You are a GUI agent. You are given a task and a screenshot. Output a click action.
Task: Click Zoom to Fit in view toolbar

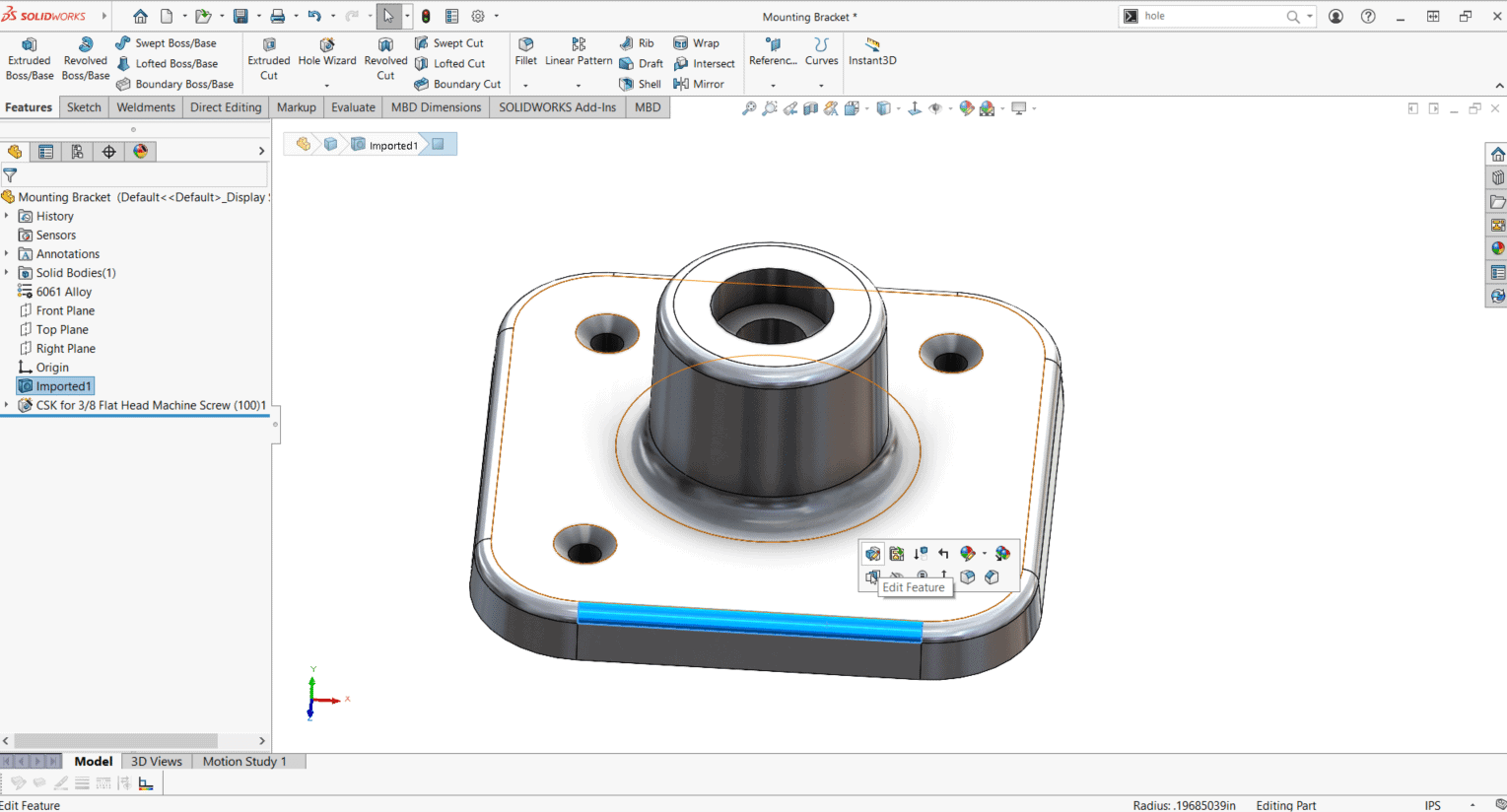coord(749,108)
